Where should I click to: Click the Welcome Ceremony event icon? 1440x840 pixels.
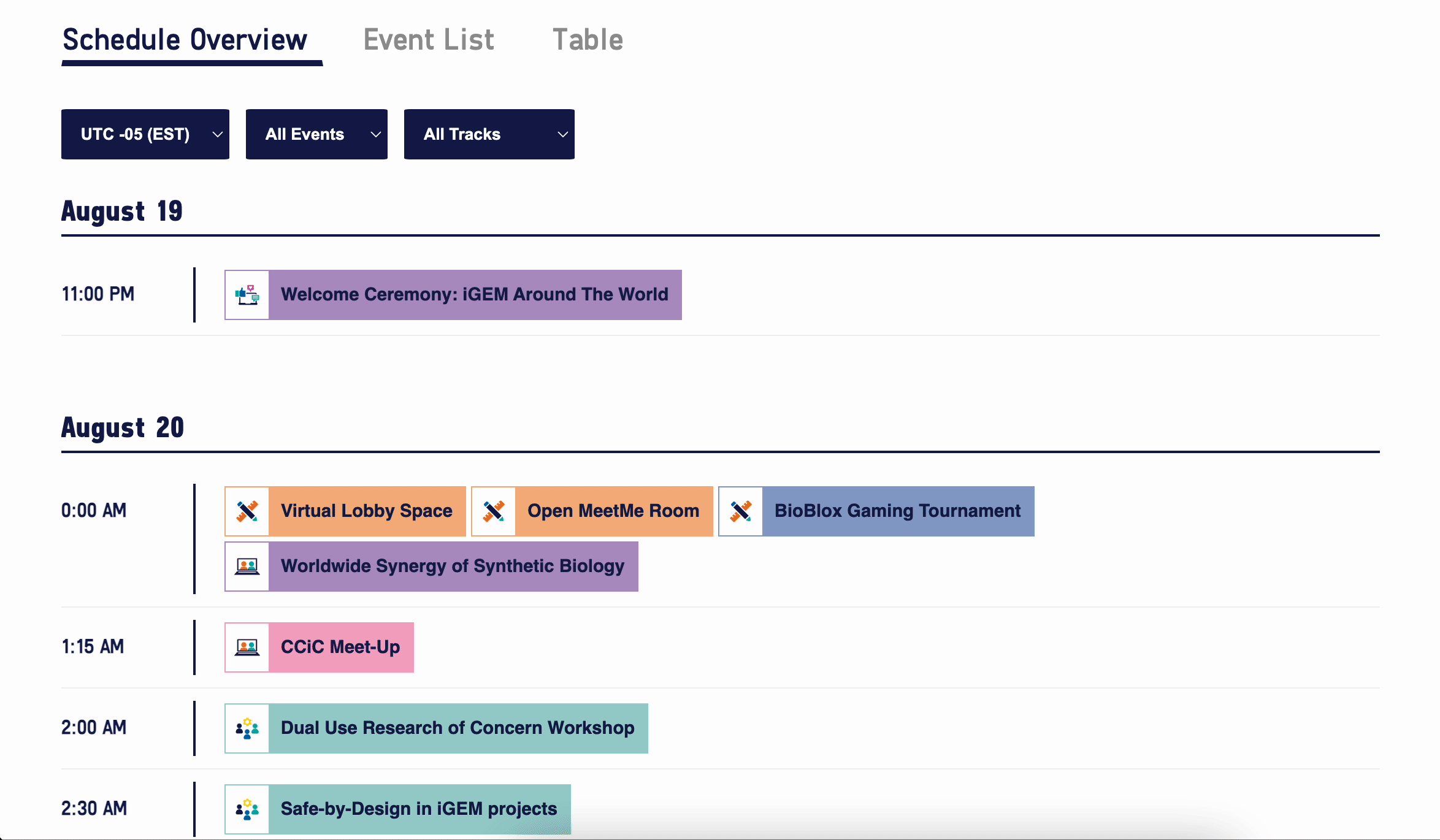pyautogui.click(x=247, y=295)
